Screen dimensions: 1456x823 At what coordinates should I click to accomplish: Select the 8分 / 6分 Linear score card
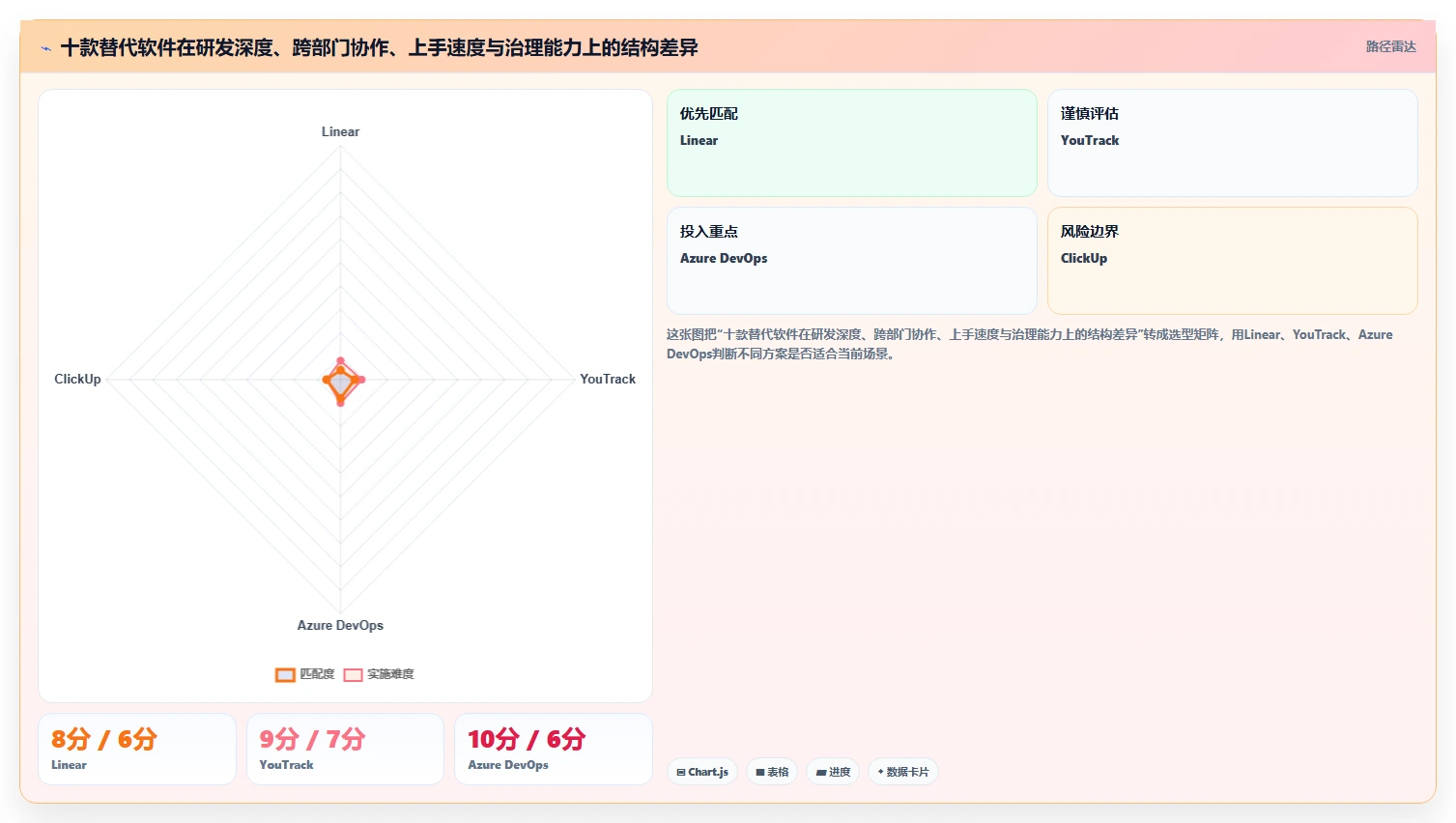tap(137, 749)
